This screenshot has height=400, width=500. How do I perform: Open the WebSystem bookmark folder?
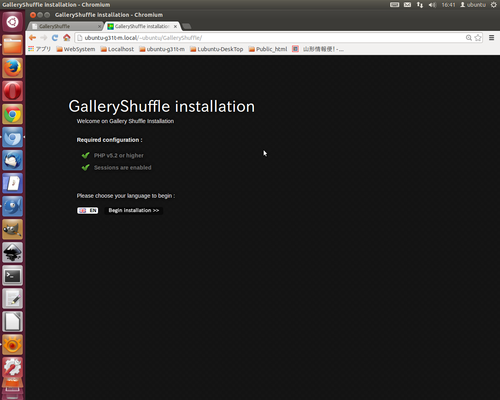click(76, 49)
